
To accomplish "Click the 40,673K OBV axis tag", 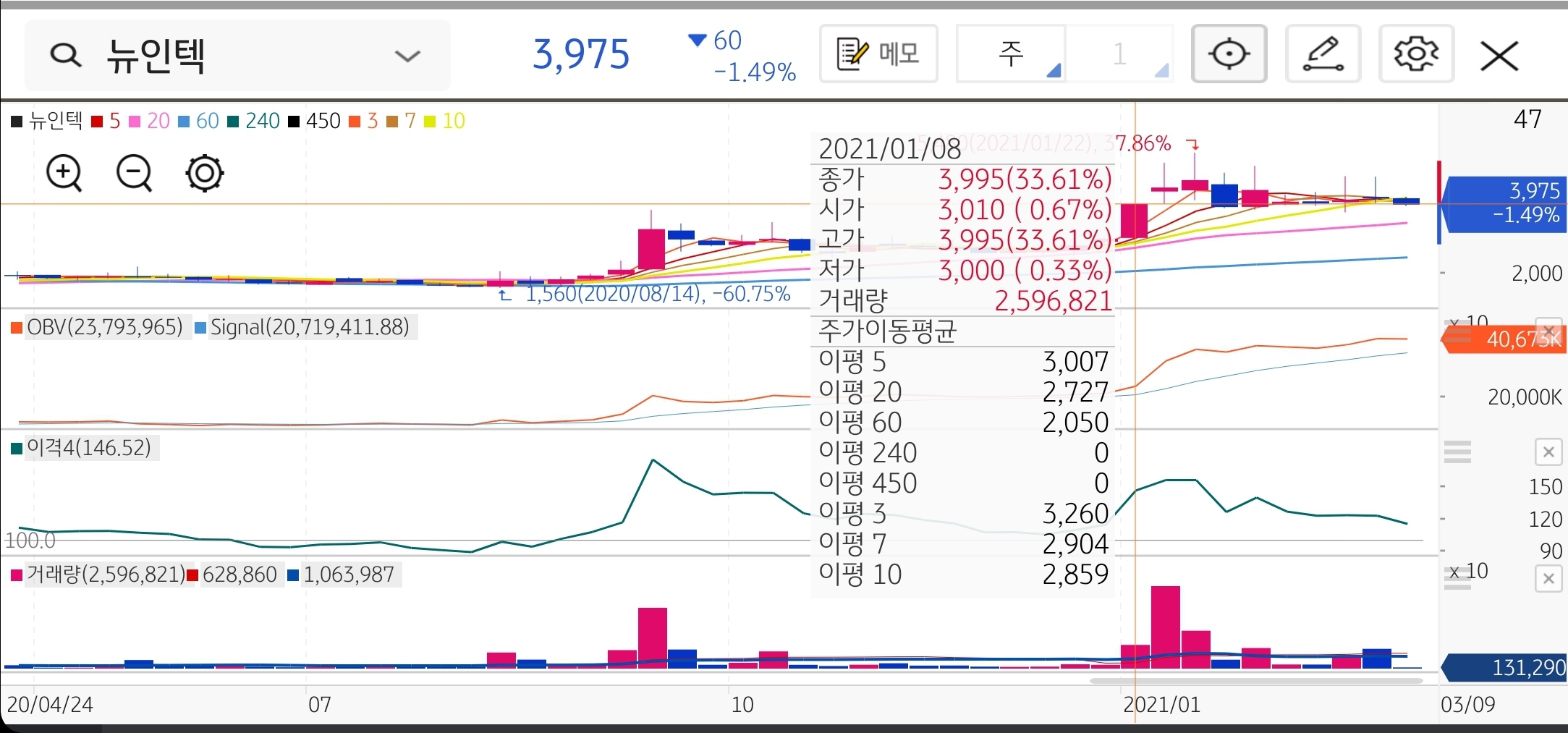I will 1504,339.
